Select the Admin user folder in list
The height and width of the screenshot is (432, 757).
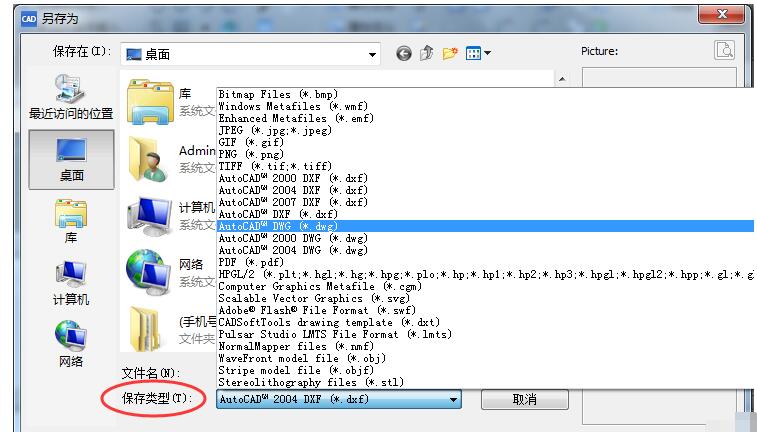(171, 159)
